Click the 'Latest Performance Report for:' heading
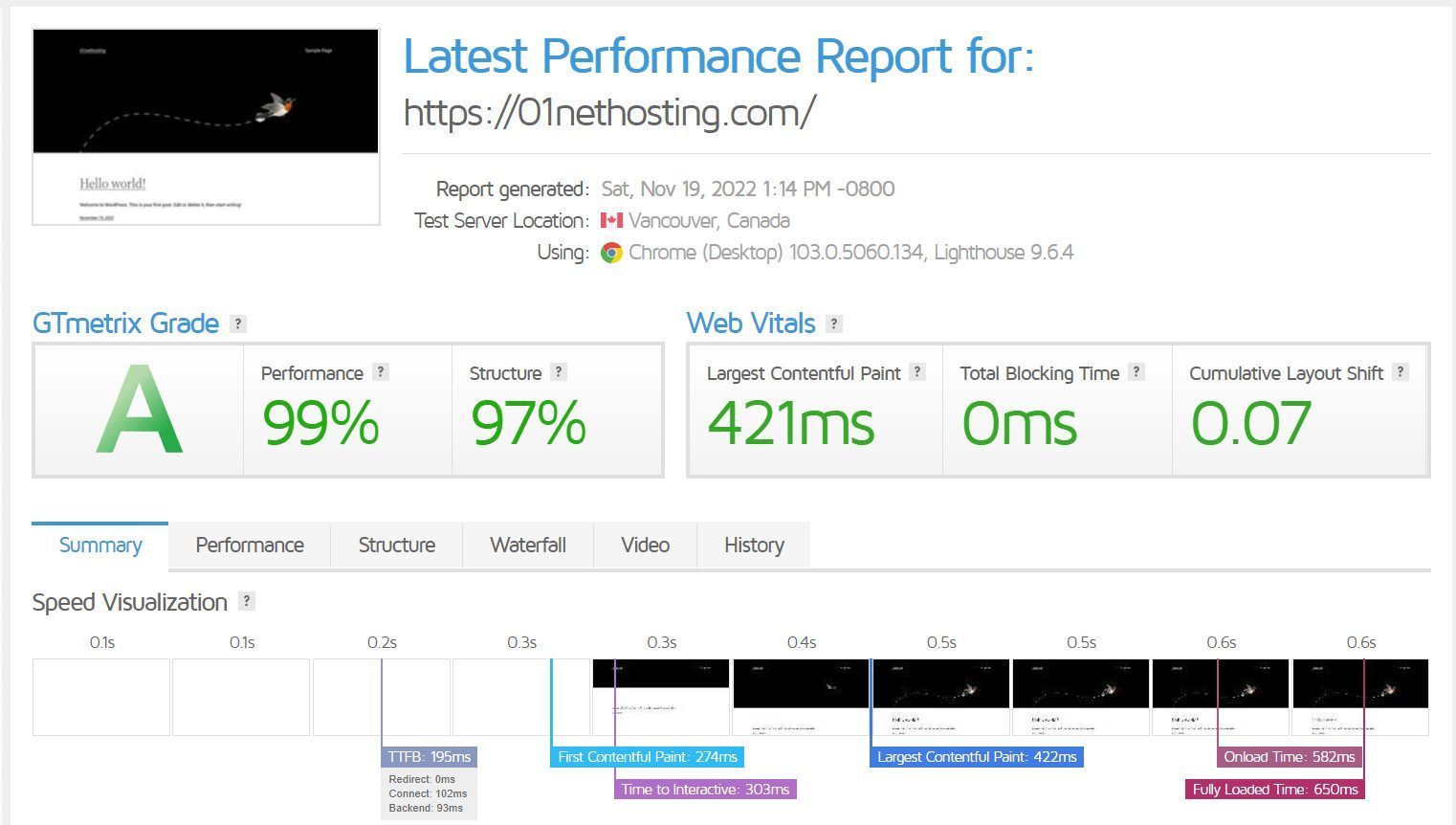 click(719, 56)
